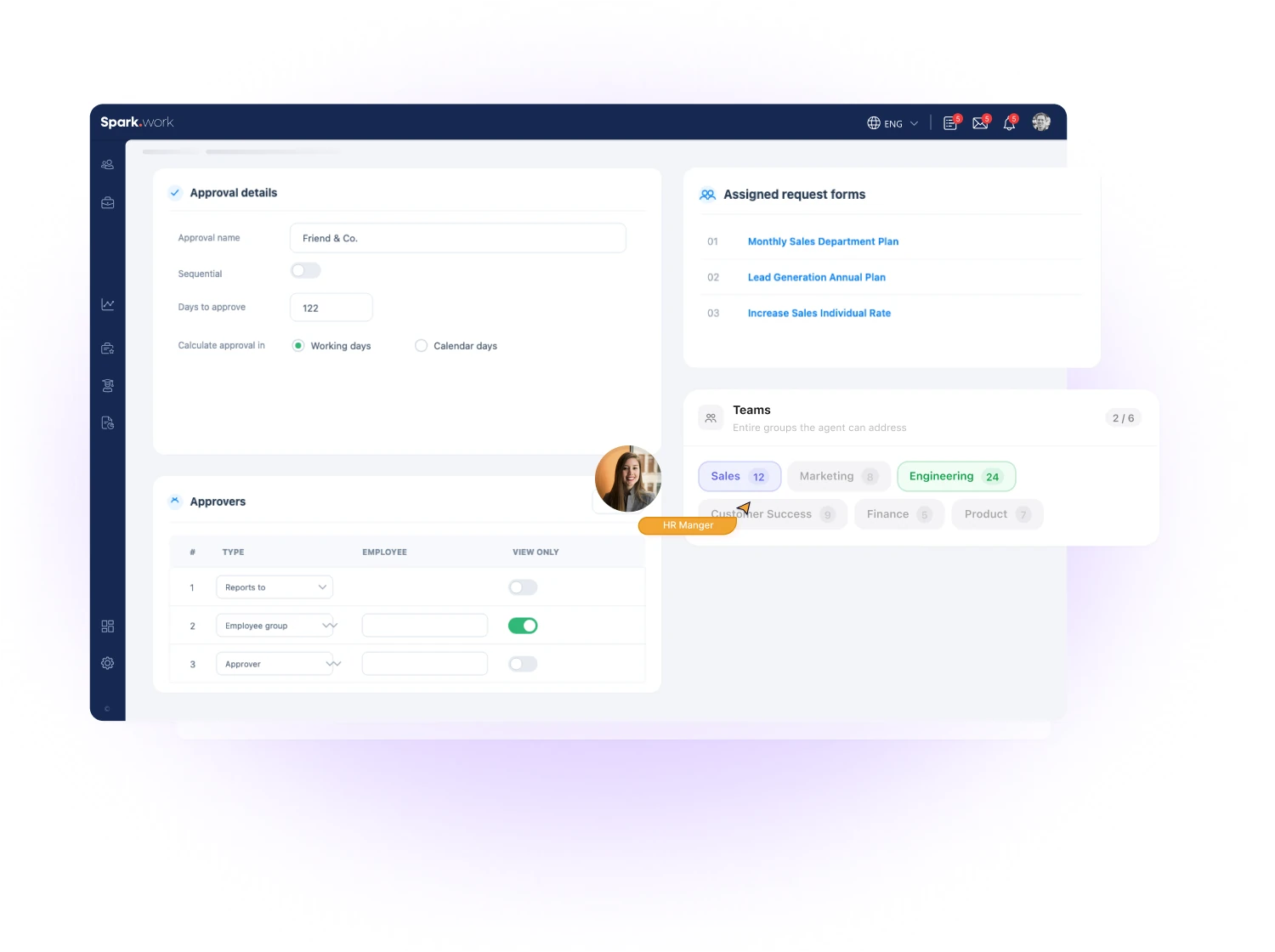This screenshot has width=1275, height=952.
Task: Open Lead Generation Annual Plan link
Action: point(817,278)
